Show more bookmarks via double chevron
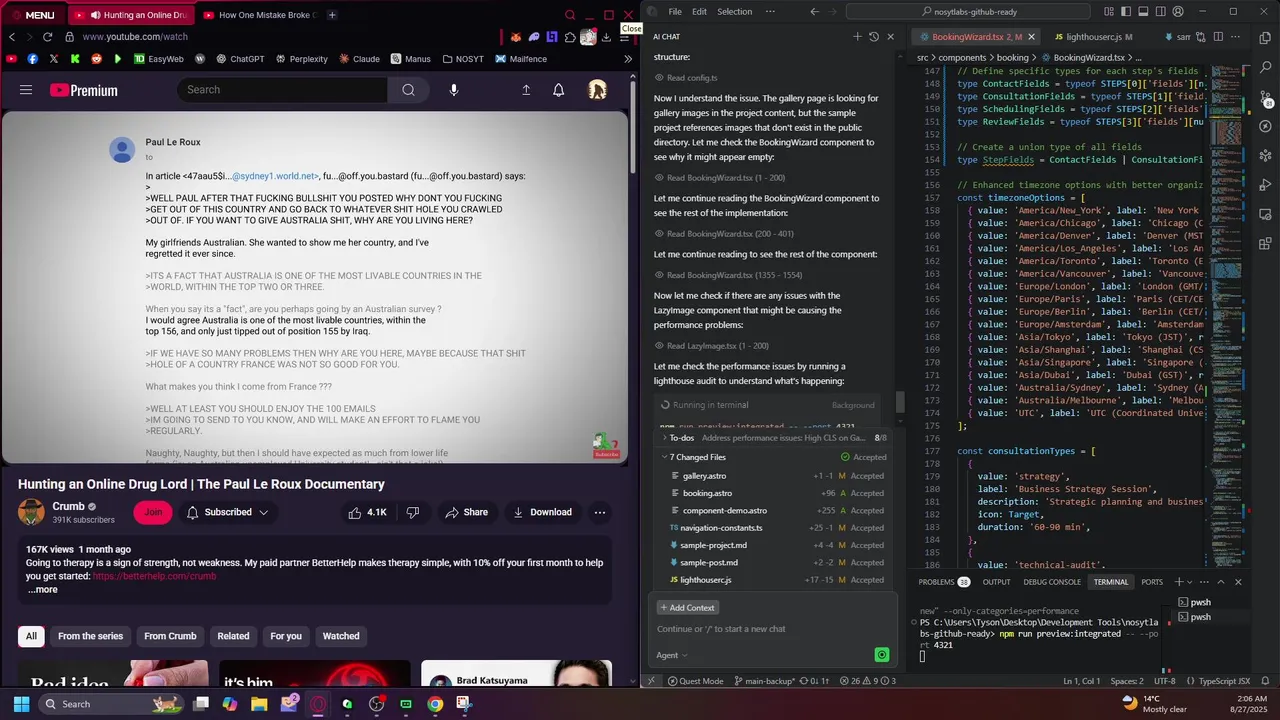1280x720 pixels. coord(628,59)
